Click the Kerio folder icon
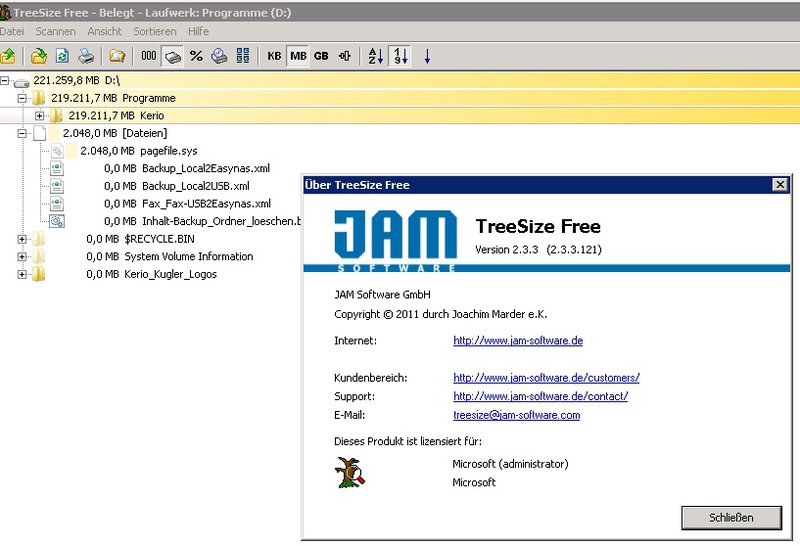 (x=56, y=116)
